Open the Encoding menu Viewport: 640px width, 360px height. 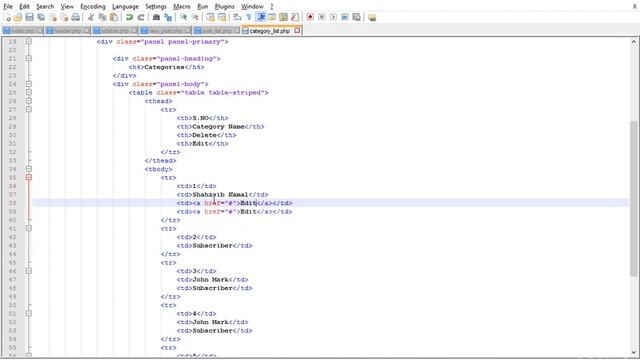(x=93, y=7)
